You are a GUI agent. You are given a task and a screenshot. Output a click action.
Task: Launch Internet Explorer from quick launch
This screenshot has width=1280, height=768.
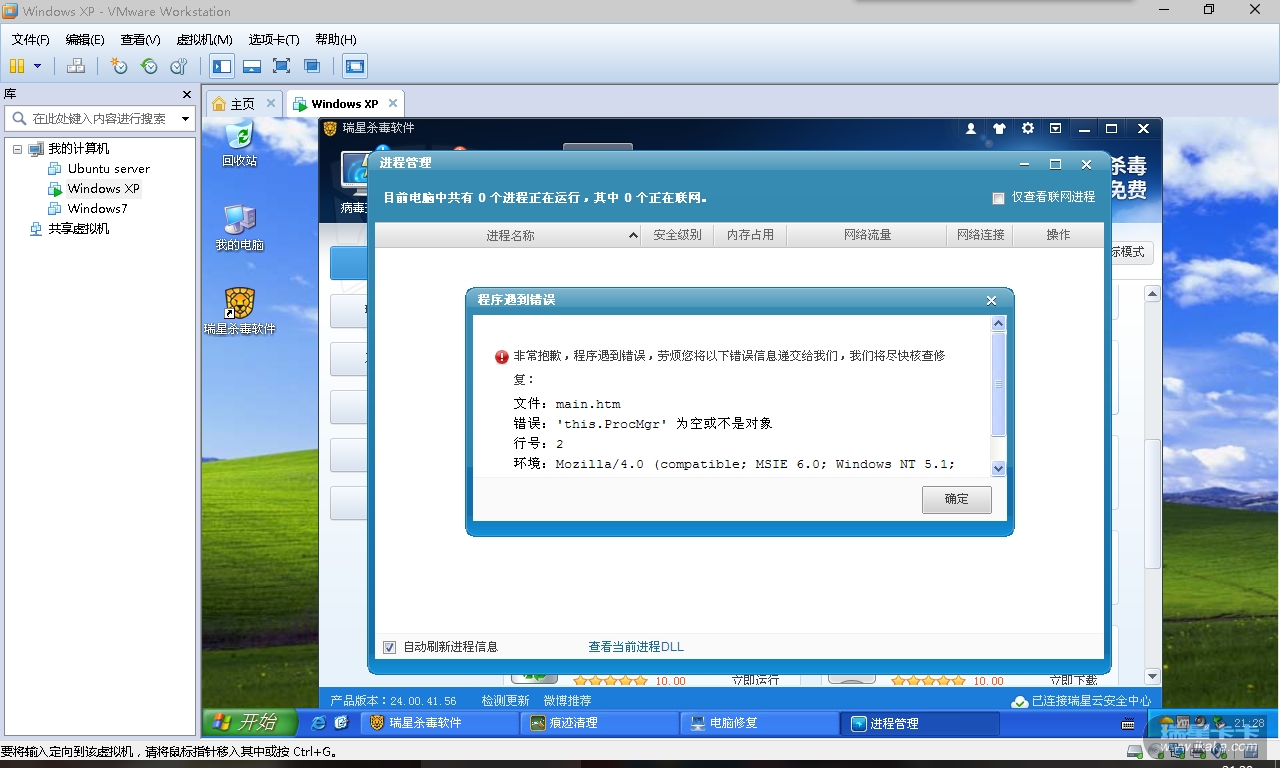pyautogui.click(x=318, y=723)
